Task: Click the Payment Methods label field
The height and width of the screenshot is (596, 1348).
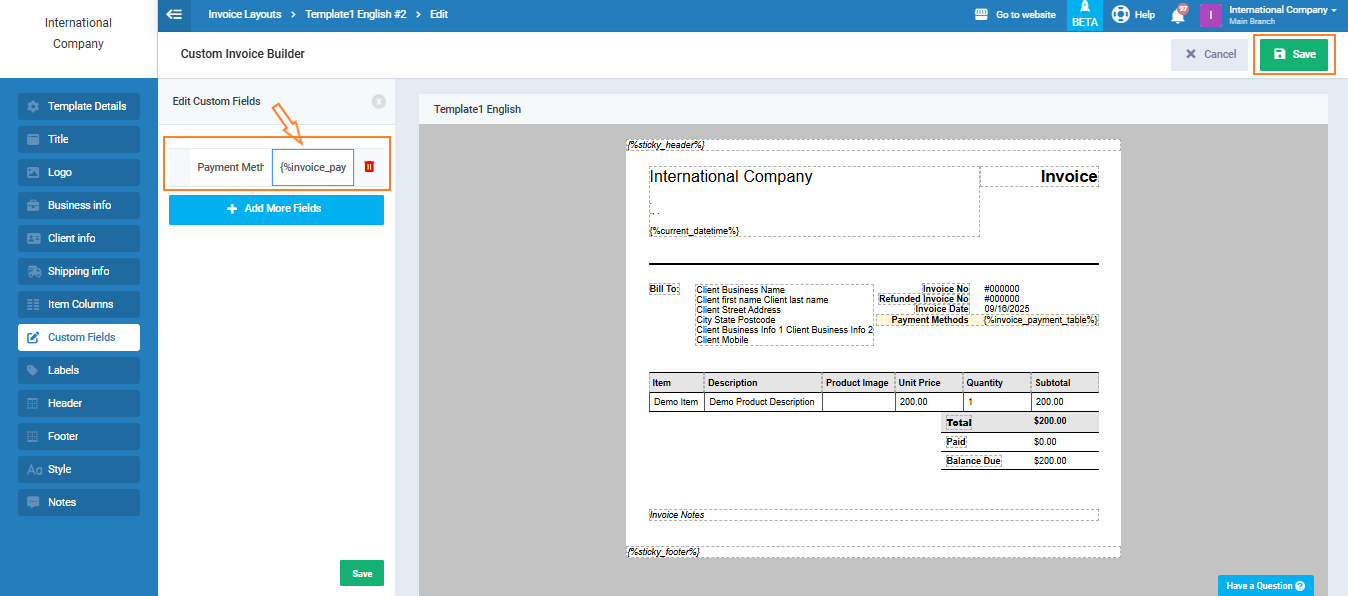Action: tap(230, 167)
